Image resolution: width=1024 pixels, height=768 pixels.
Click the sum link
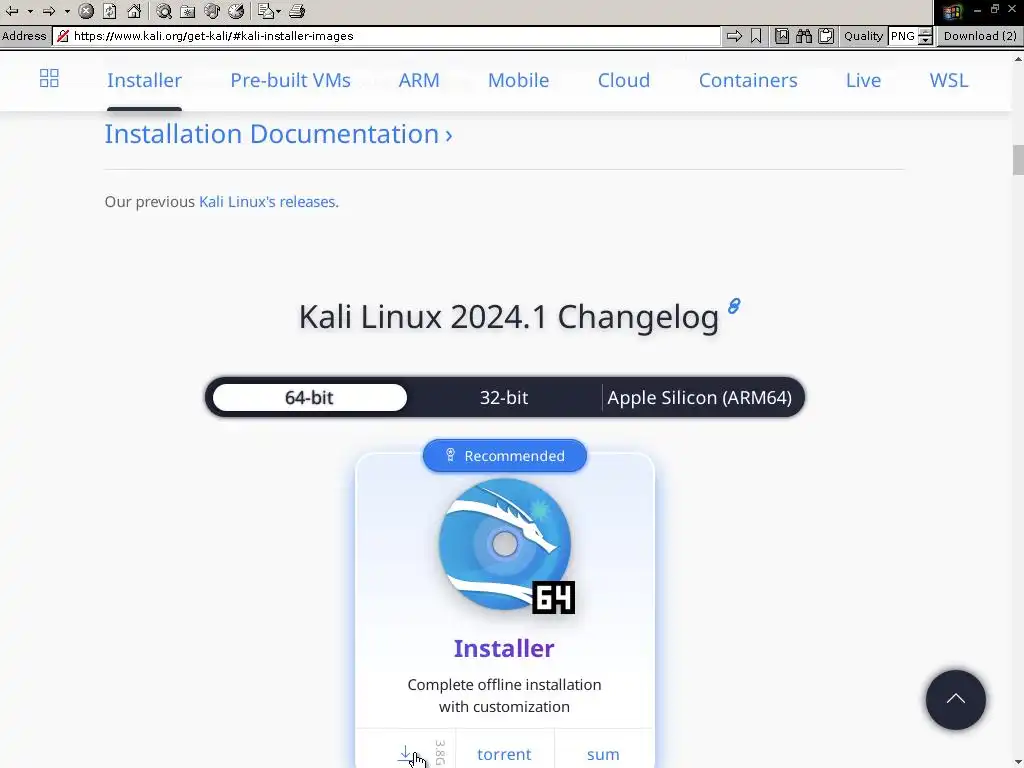[x=603, y=754]
